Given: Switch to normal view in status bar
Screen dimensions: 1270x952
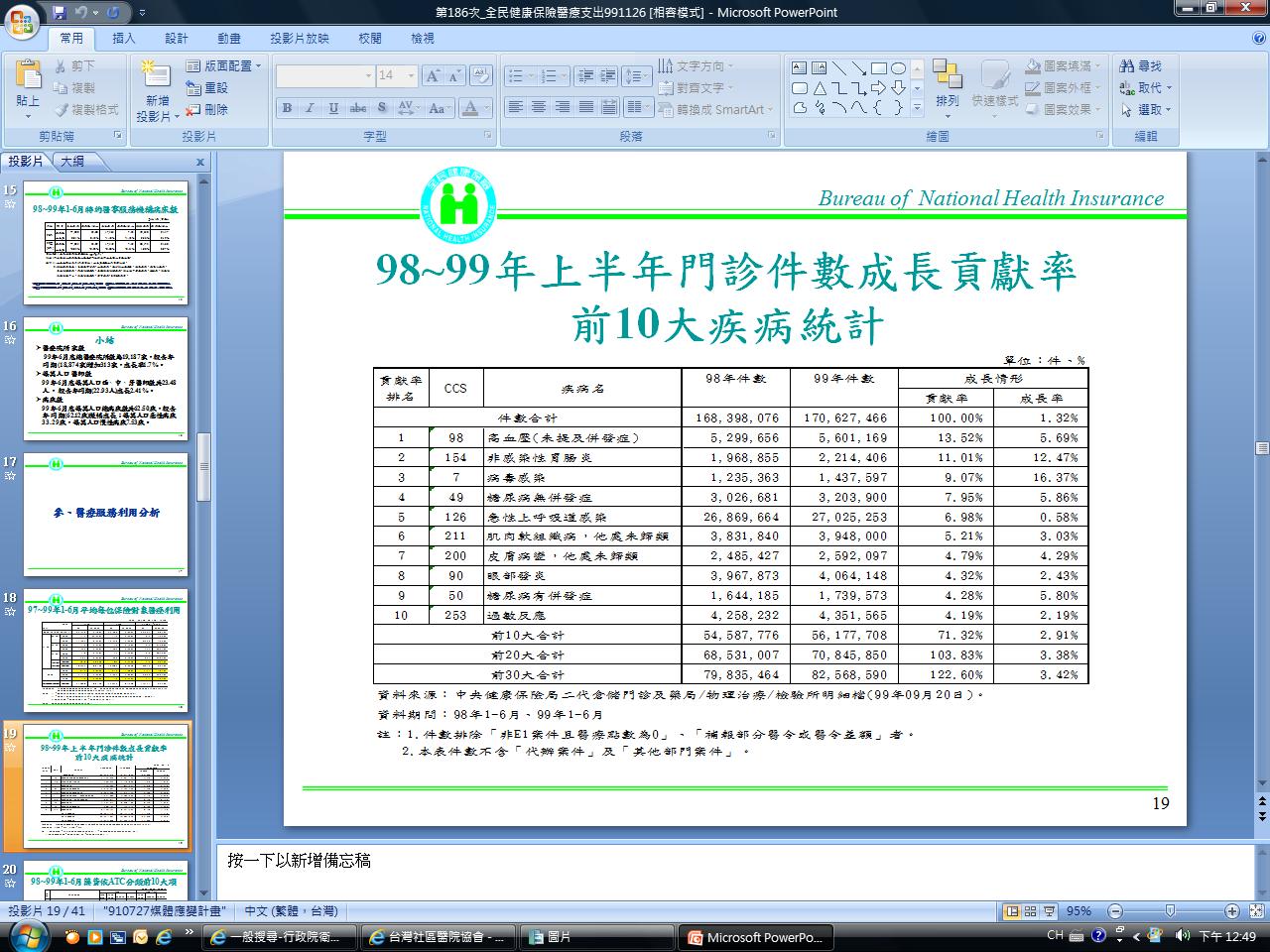Looking at the screenshot, I should coord(1012,911).
